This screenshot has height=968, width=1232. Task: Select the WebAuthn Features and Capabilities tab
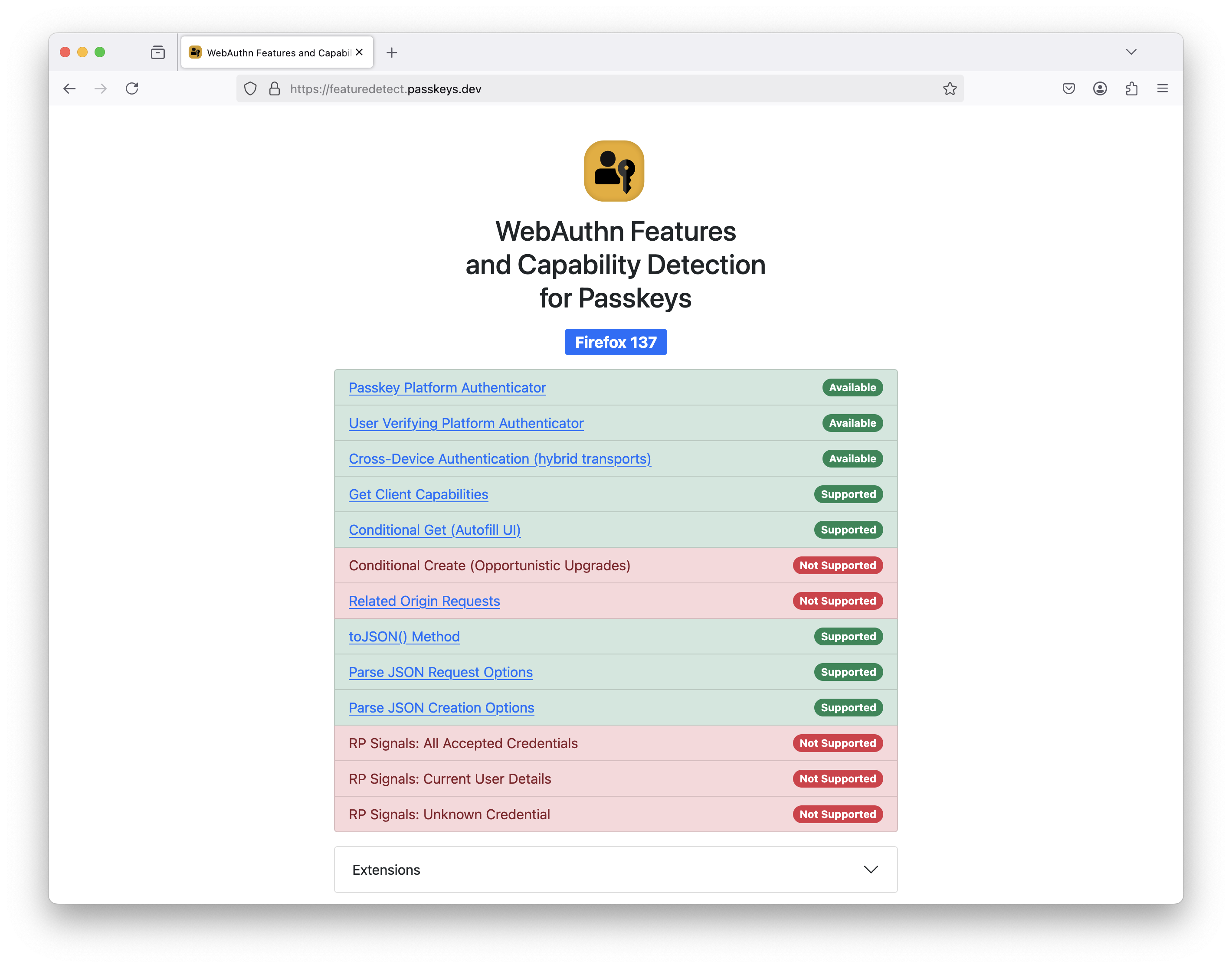277,52
